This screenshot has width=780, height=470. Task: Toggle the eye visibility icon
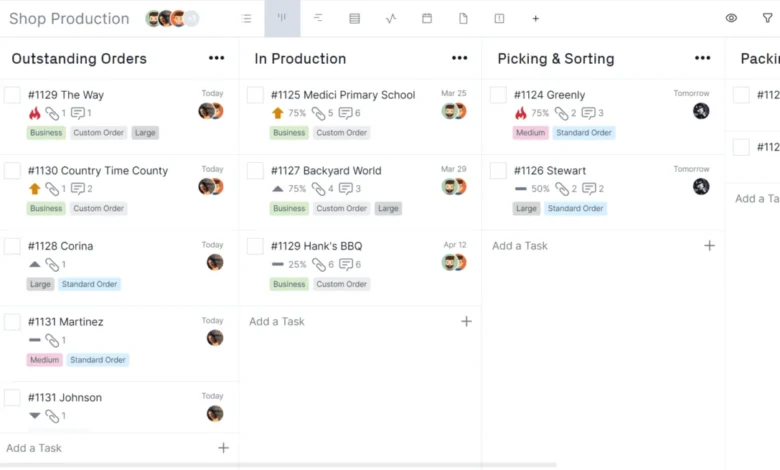731,18
